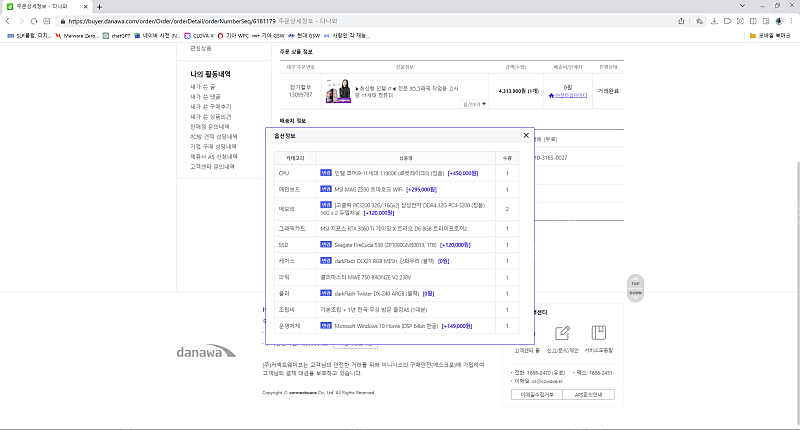Open the browser profile avatar
This screenshot has height=430, width=800.
[x=779, y=21]
